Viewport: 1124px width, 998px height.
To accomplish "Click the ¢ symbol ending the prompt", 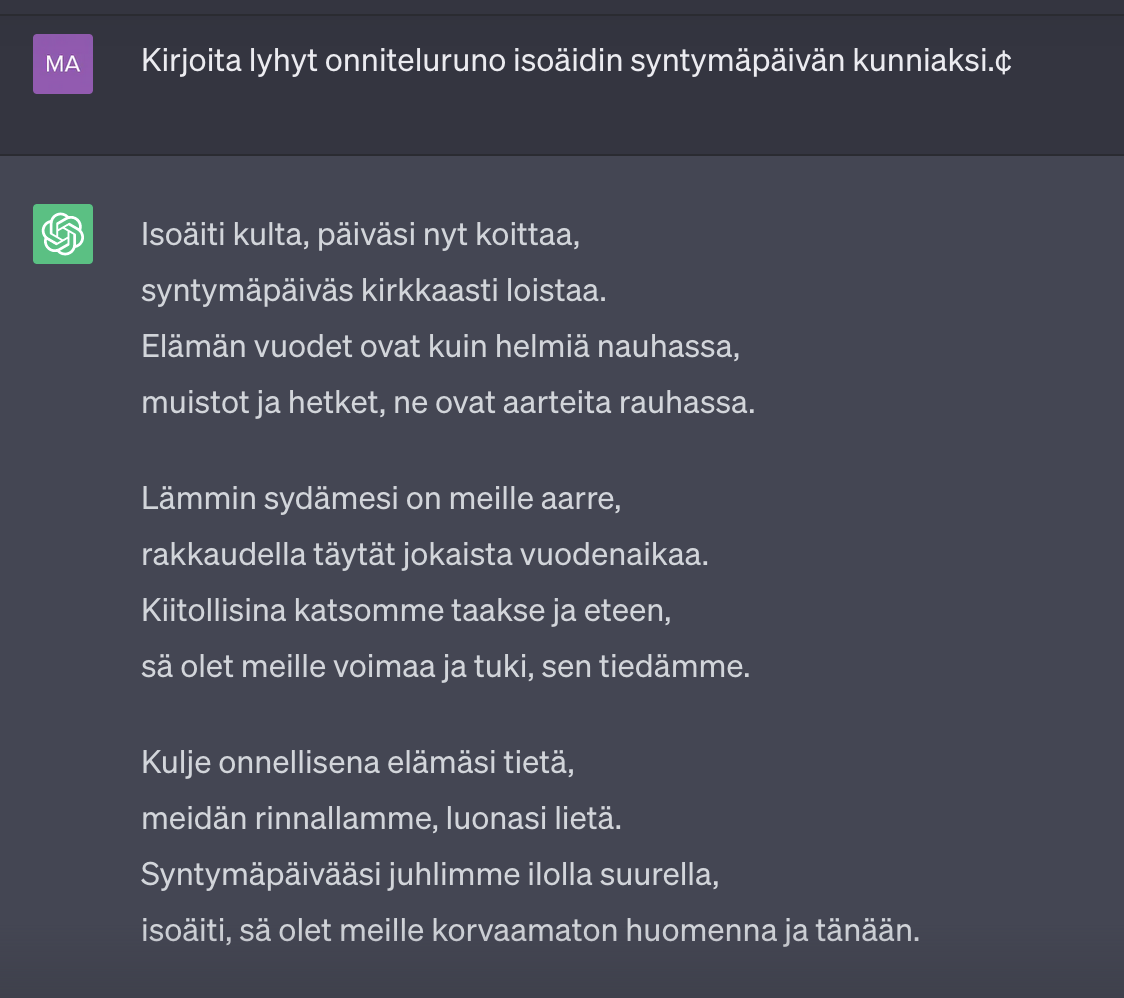I will tap(1002, 61).
